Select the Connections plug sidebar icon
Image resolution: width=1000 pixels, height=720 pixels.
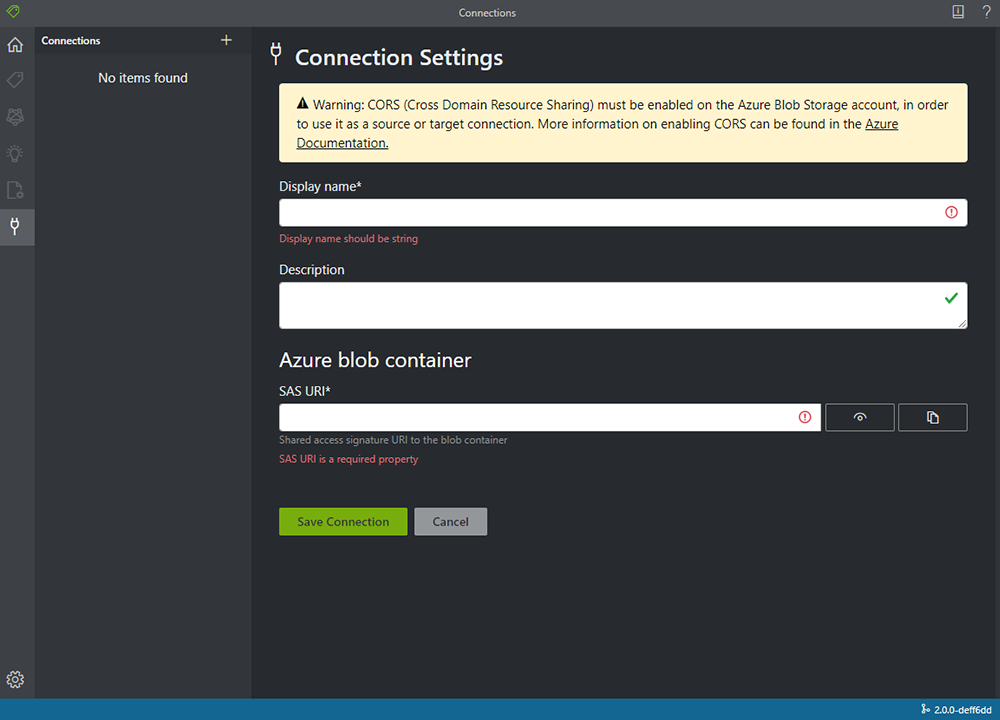(x=15, y=226)
